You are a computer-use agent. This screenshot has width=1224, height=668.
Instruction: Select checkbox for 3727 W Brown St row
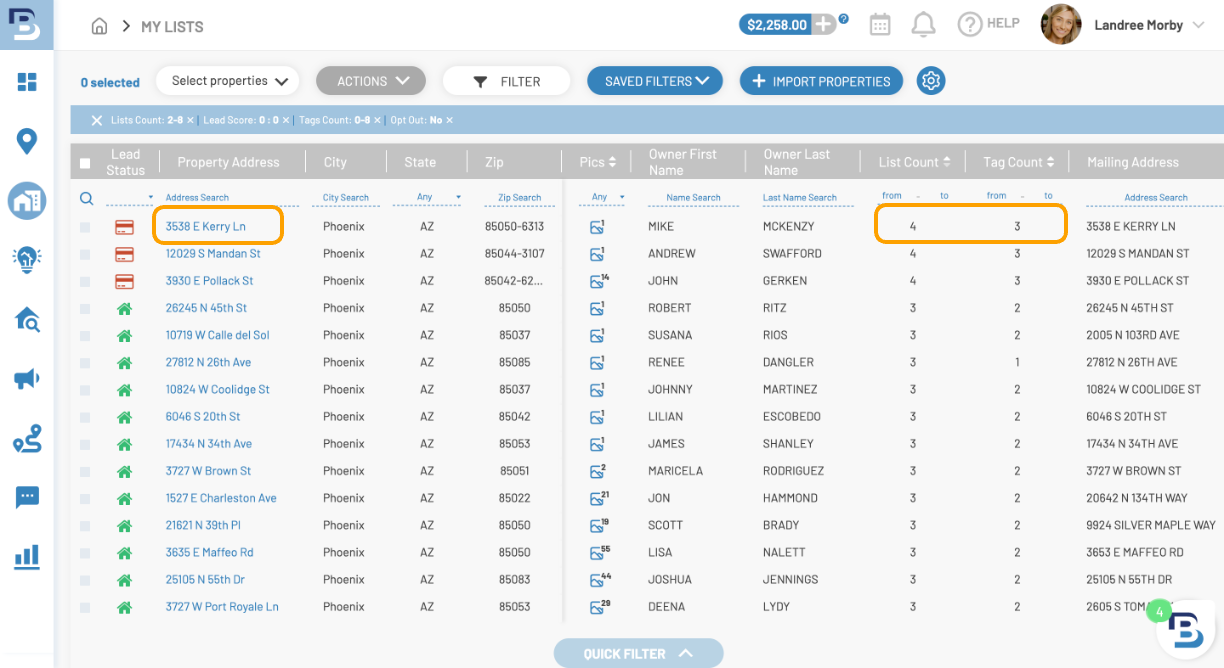coord(85,471)
